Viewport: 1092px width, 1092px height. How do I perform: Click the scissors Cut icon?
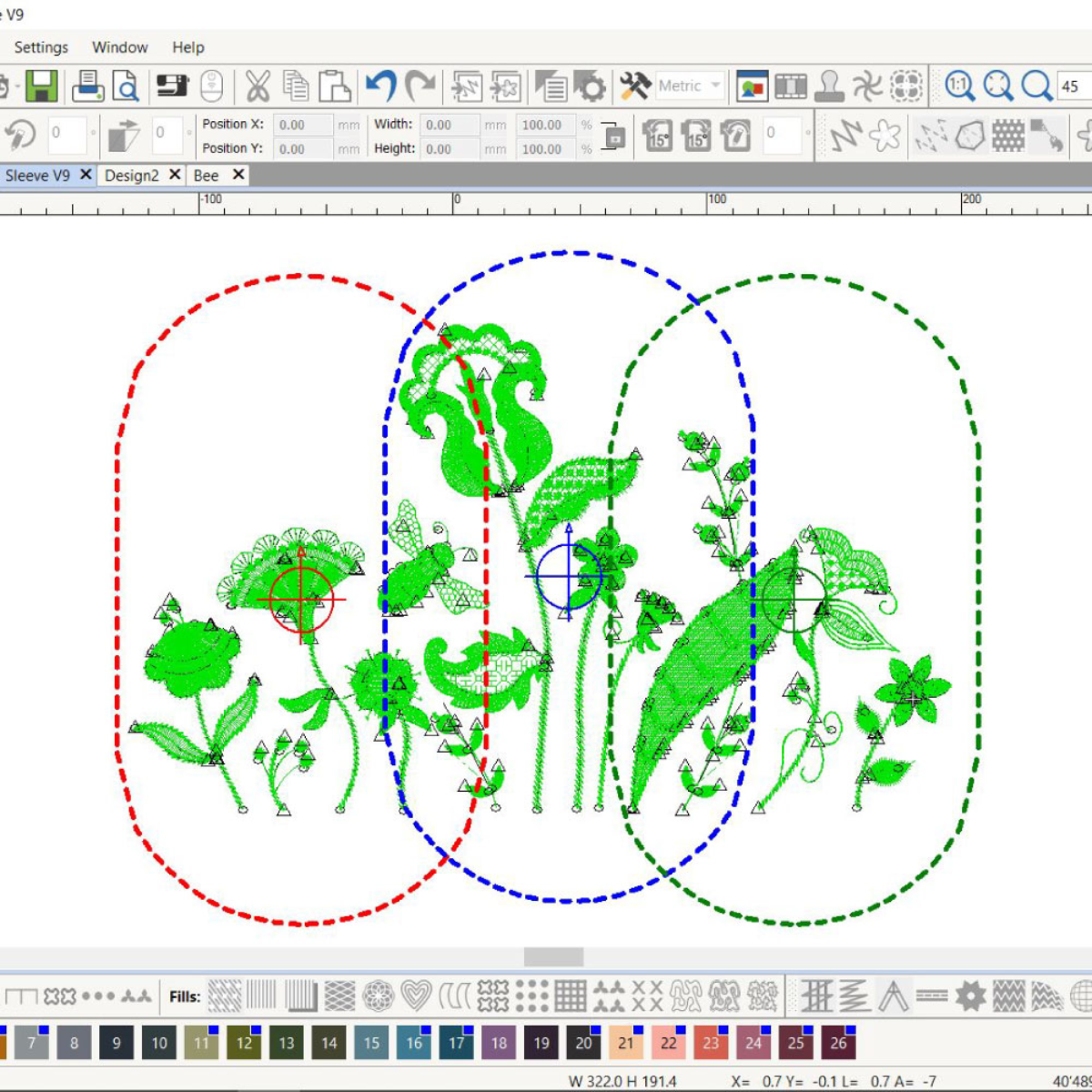pos(258,86)
